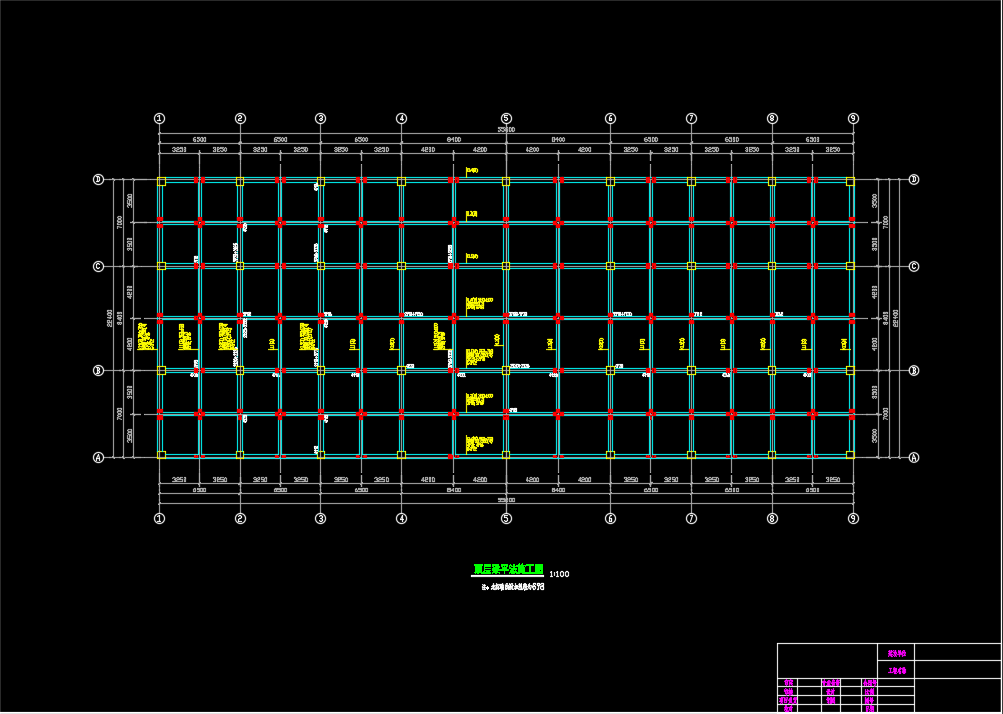The height and width of the screenshot is (714, 1003).
Task: Select bottom overall dimension text below axis 5
Action: click(506, 500)
